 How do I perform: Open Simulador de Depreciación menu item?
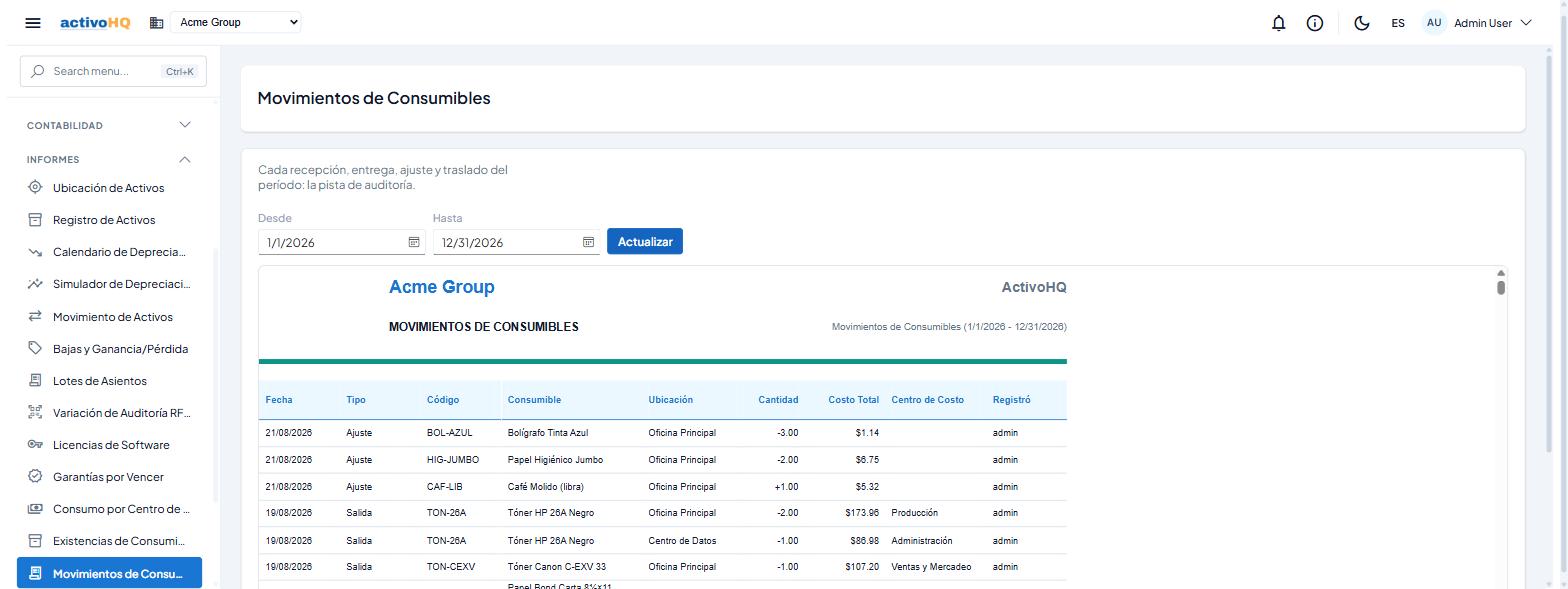(121, 284)
